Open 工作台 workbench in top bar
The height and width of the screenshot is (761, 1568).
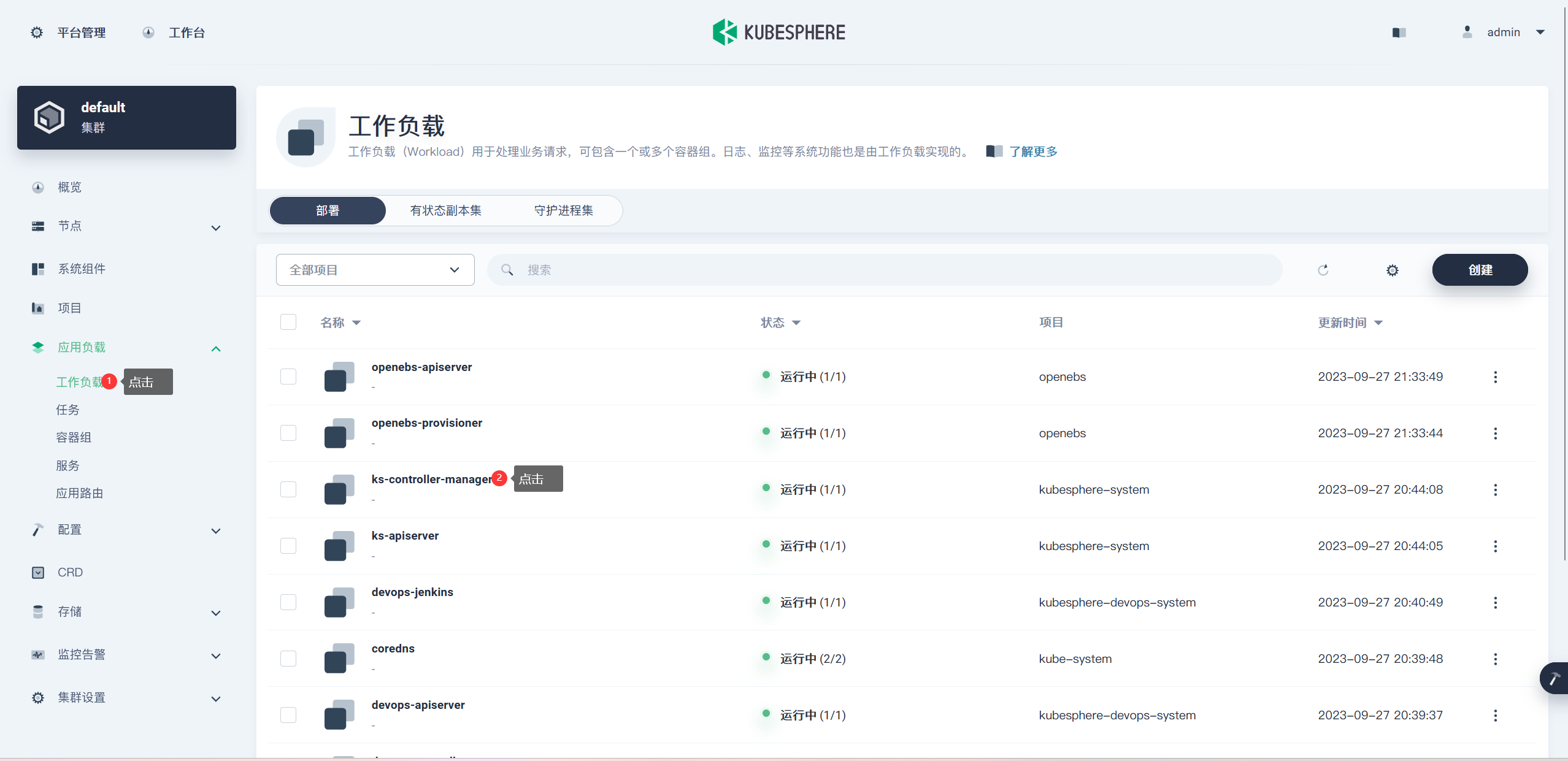[187, 33]
